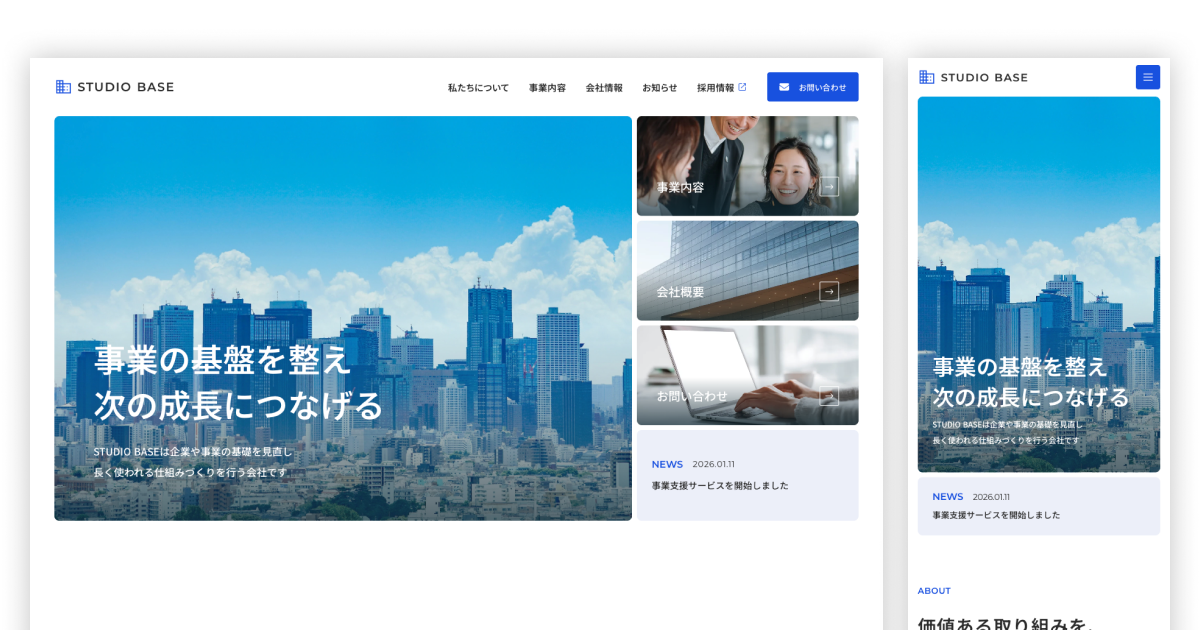Click the NEWS label on desktop layout
The height and width of the screenshot is (630, 1200).
click(667, 464)
